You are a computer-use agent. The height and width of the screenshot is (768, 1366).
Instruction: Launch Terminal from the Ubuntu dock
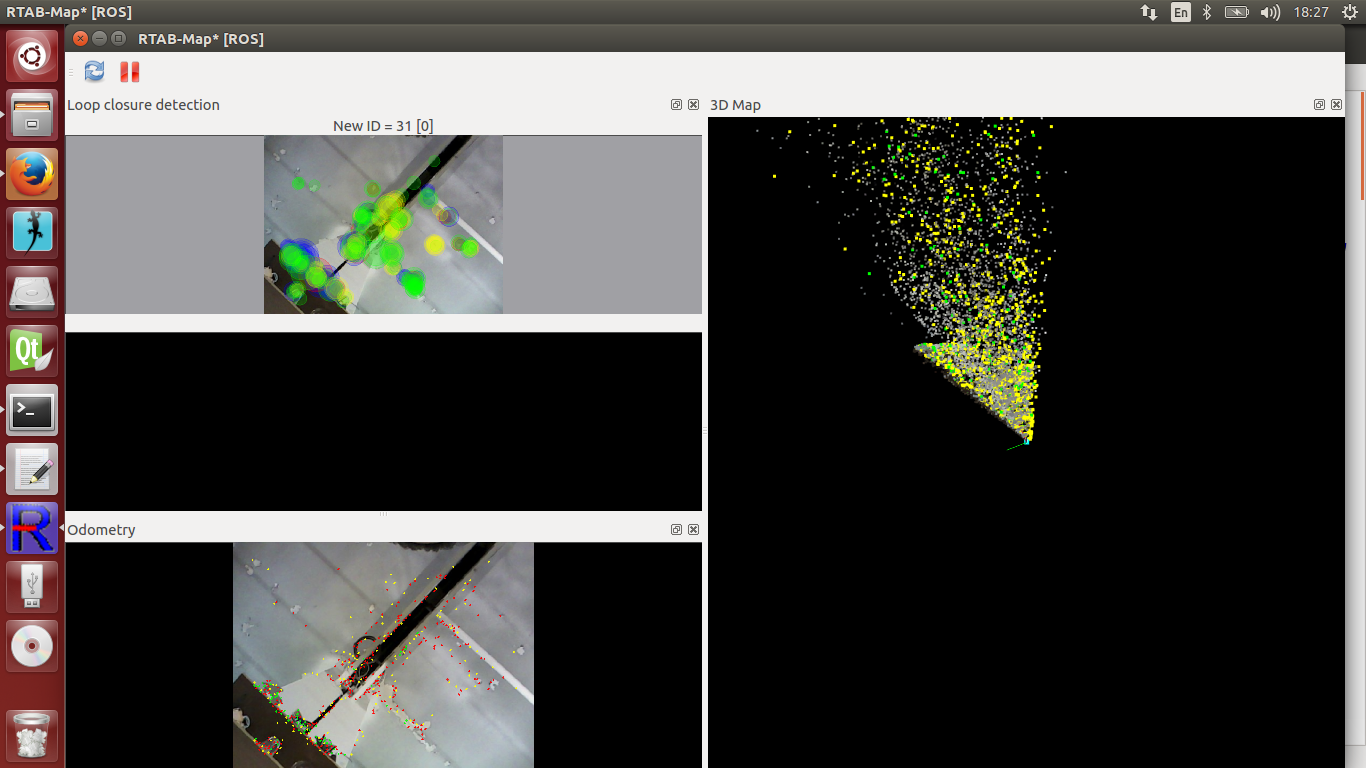(32, 410)
